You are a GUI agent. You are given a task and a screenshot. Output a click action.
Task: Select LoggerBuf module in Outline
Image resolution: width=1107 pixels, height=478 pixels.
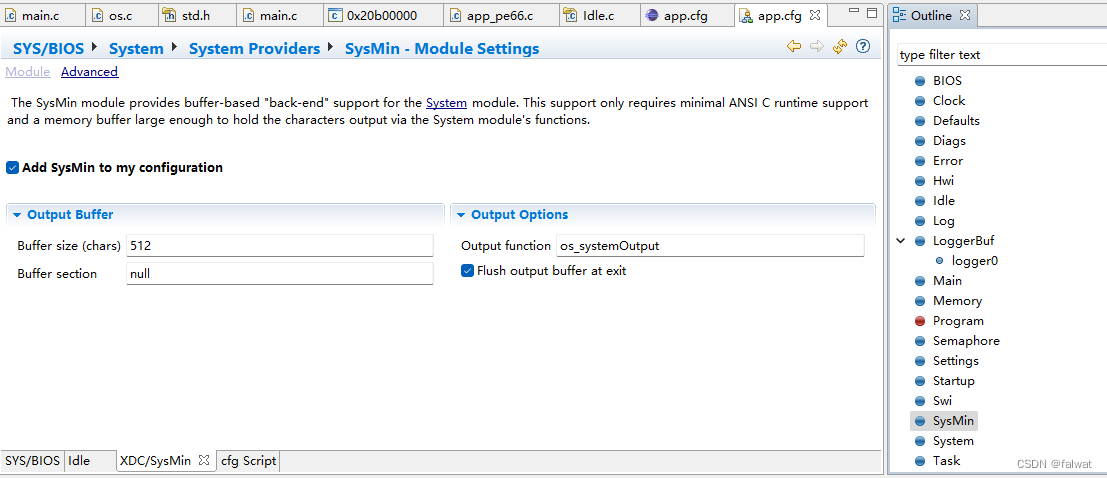click(x=963, y=241)
